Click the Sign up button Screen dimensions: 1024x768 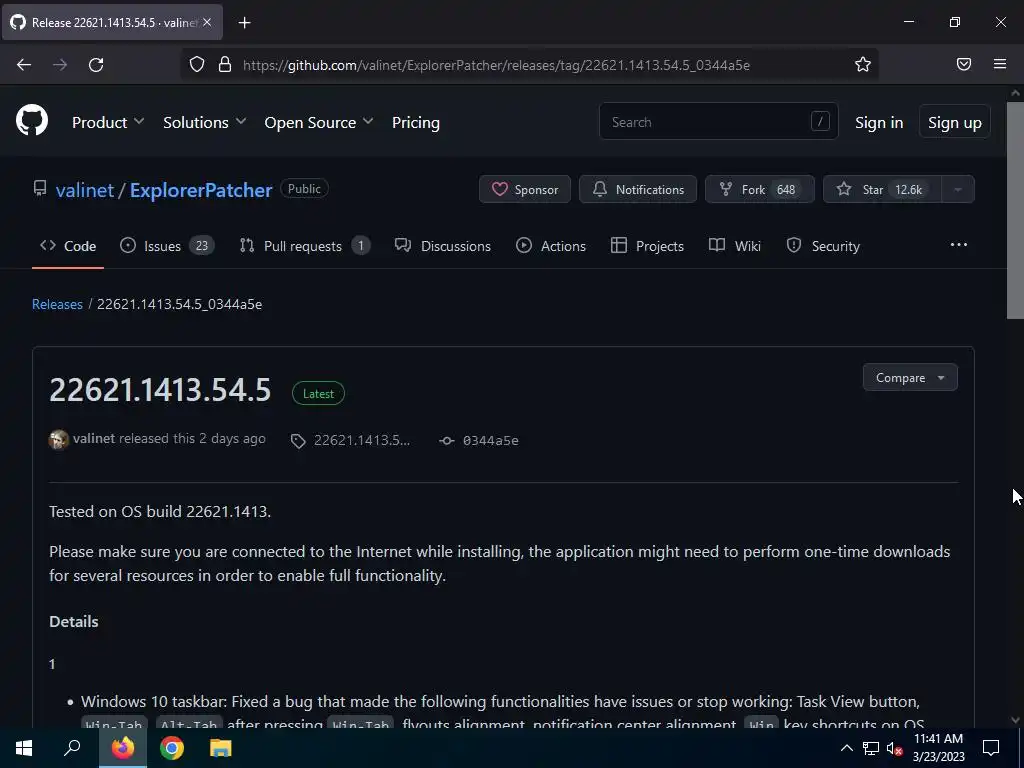[x=954, y=122]
